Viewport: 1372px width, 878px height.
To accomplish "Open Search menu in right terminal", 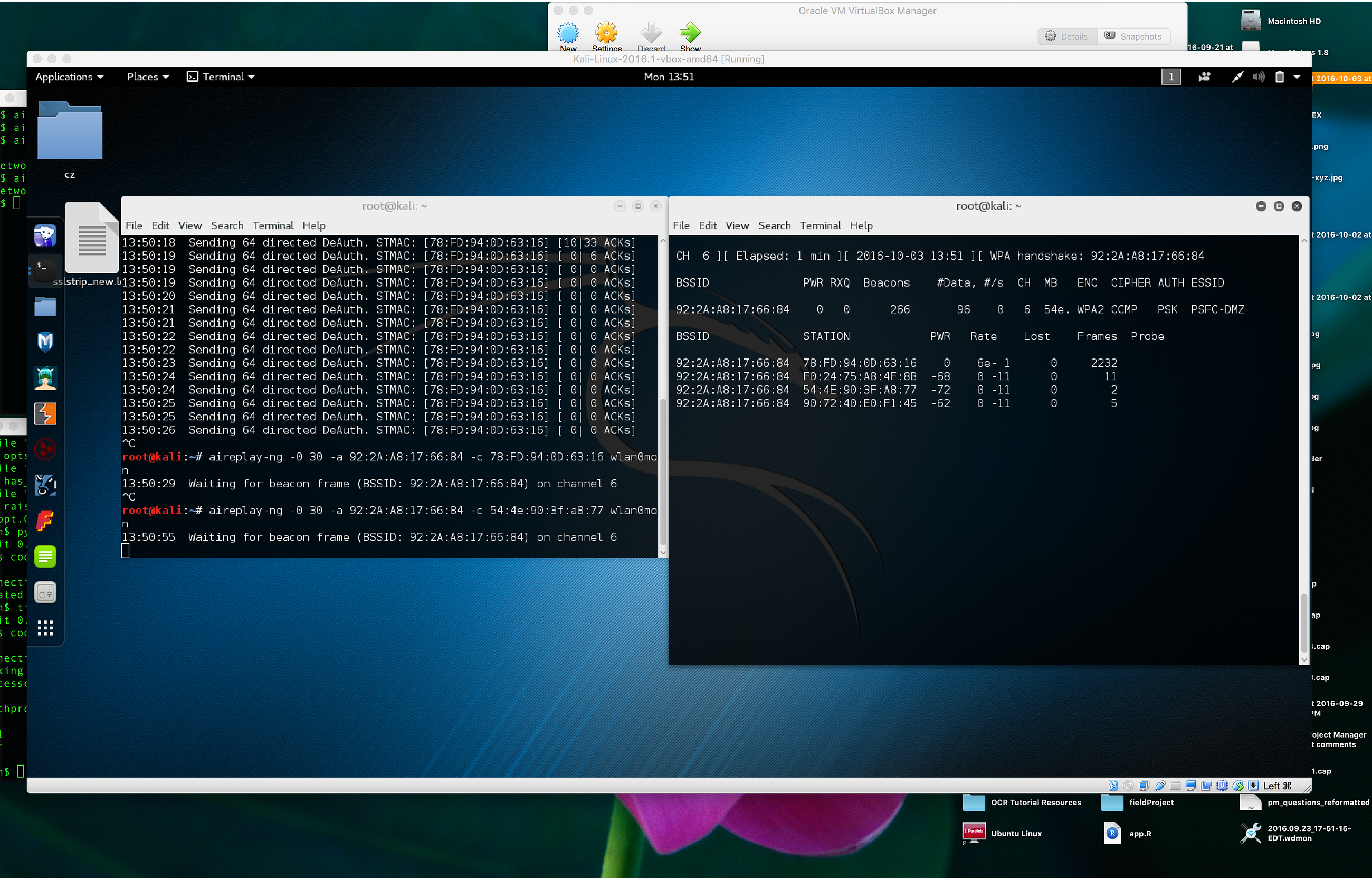I will (x=774, y=226).
